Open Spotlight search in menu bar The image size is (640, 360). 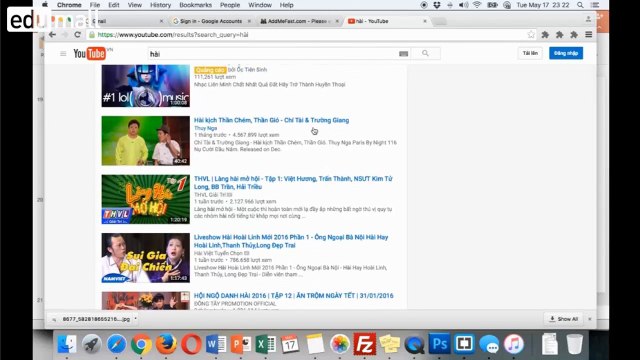click(x=580, y=5)
